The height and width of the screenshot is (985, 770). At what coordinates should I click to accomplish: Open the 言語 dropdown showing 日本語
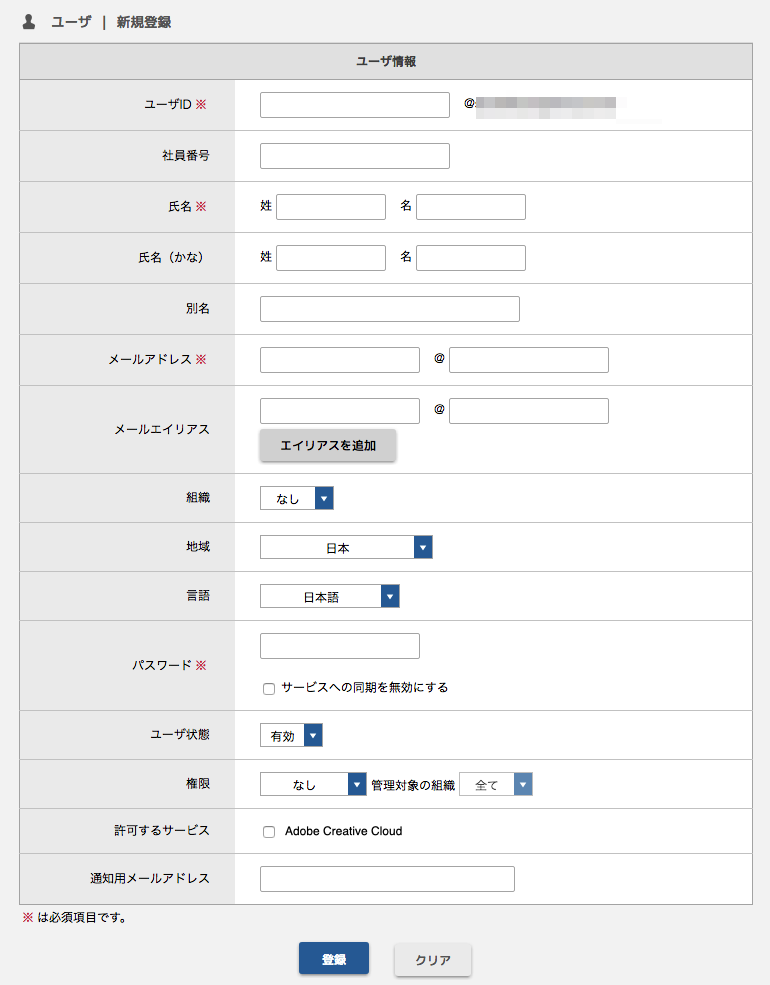(x=330, y=596)
